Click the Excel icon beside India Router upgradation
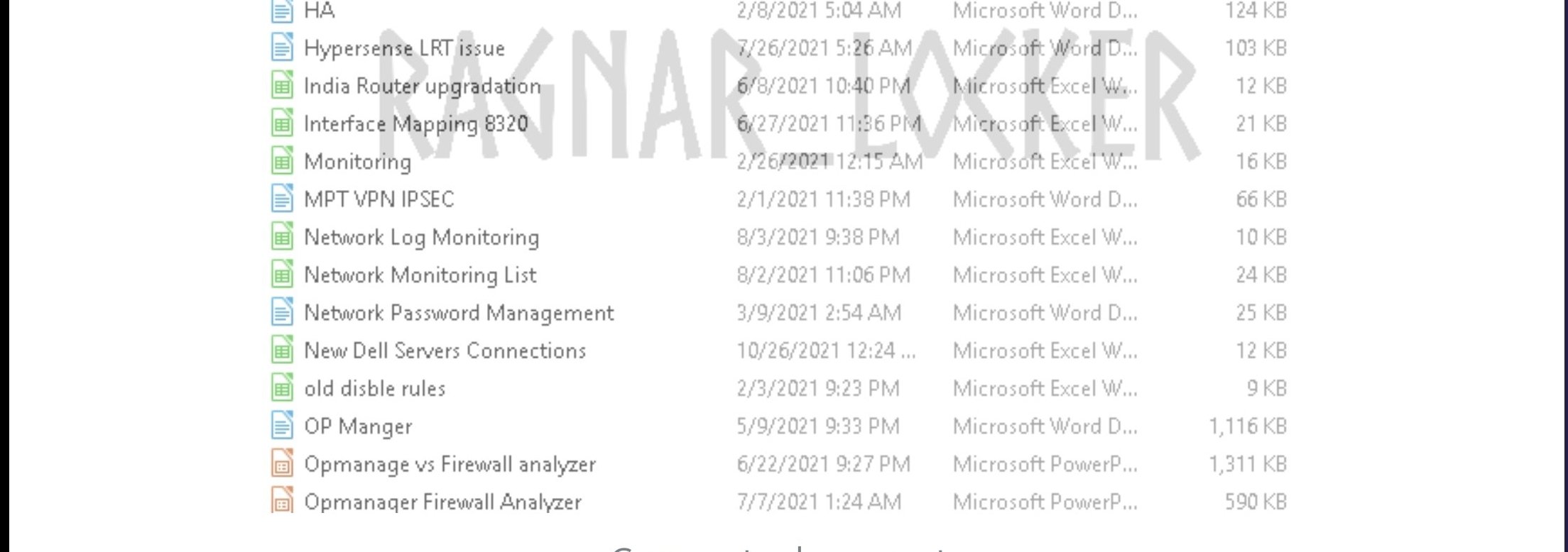 282,86
